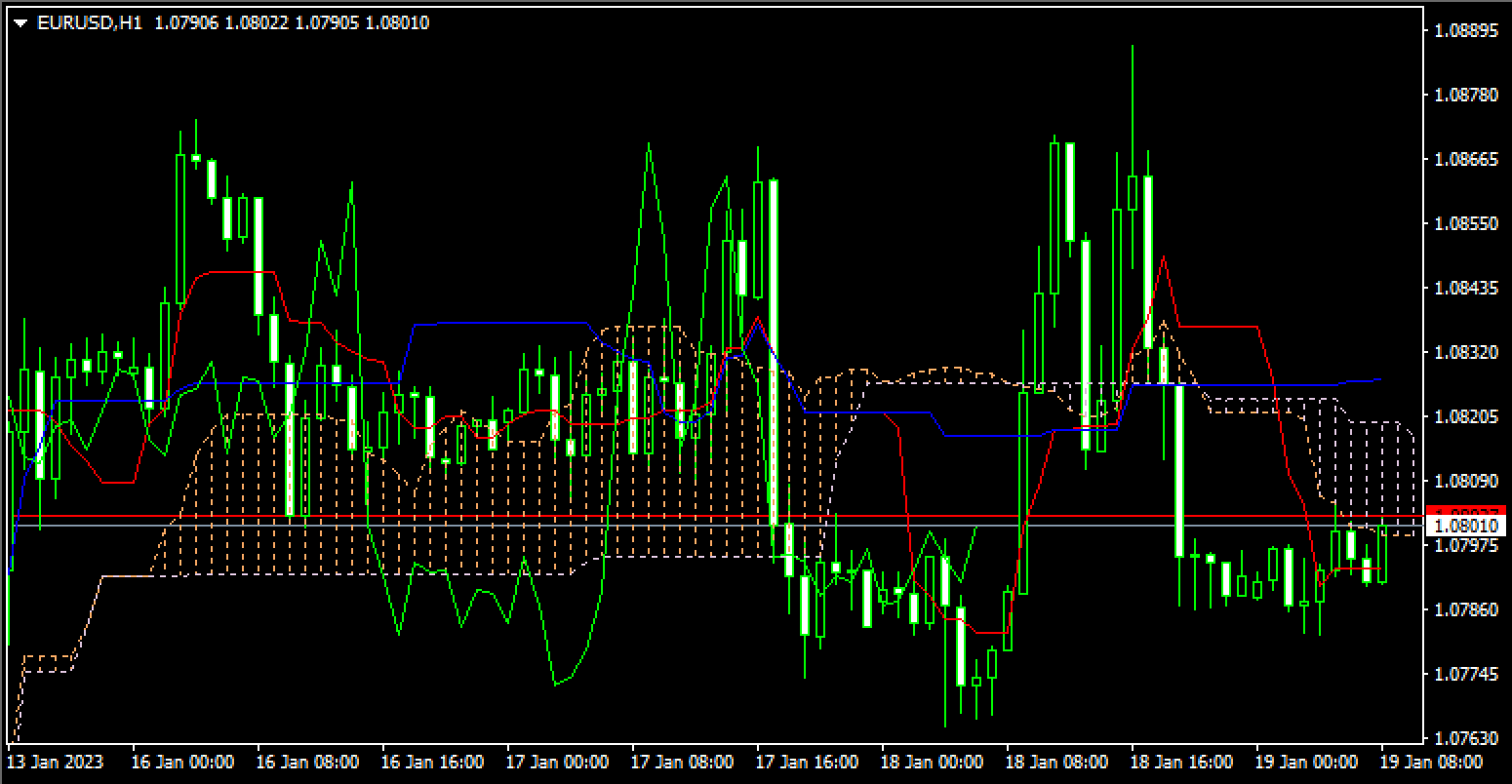Click the 17 Jan 00:00 time axis label

point(557,762)
